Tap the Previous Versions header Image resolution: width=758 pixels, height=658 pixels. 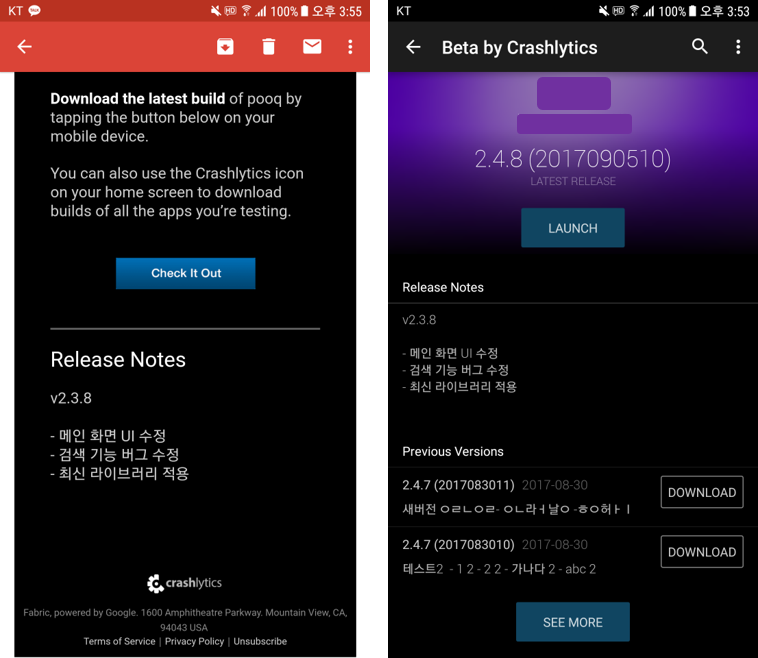(x=452, y=452)
